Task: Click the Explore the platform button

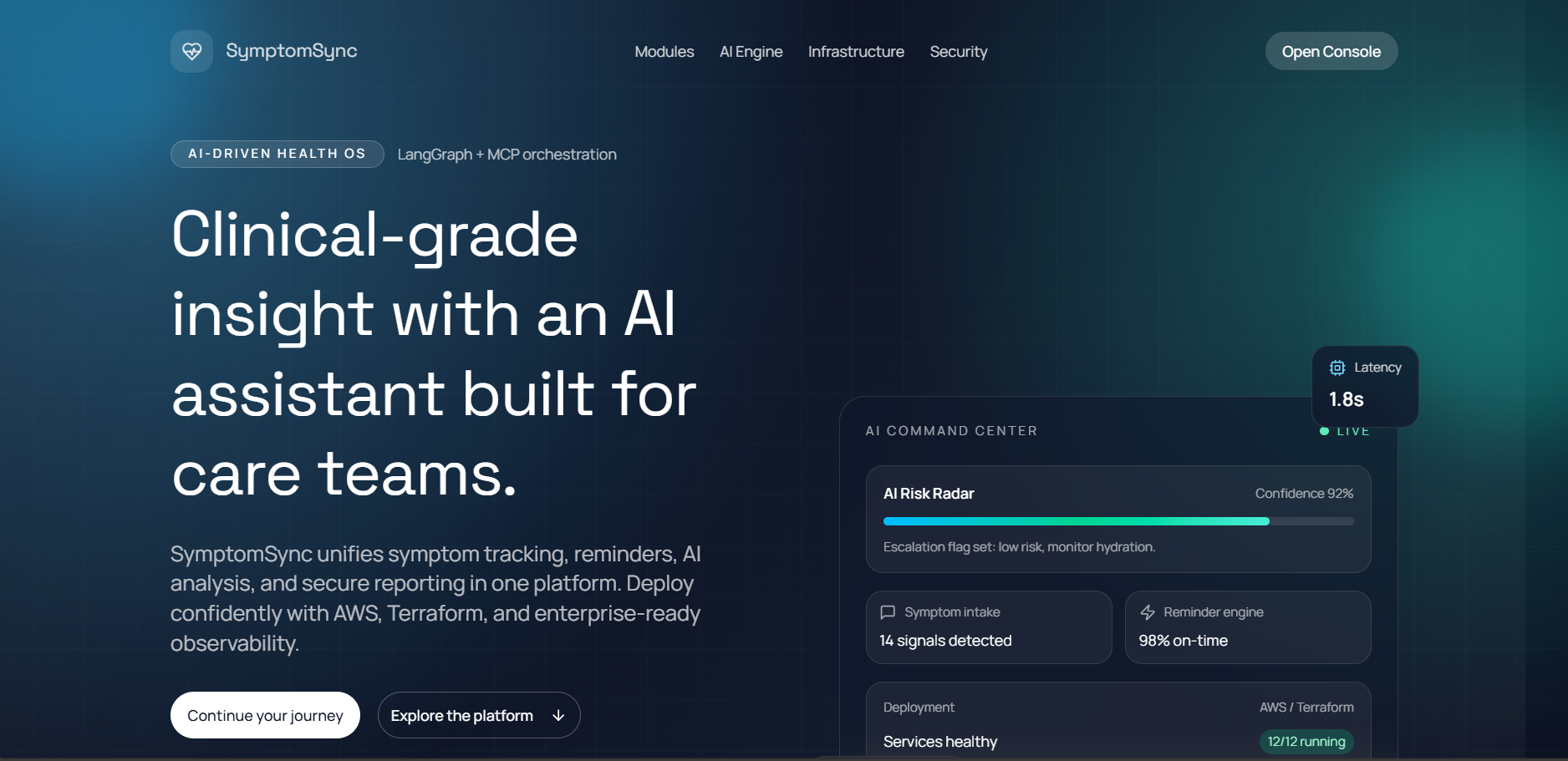Action: pyautogui.click(x=479, y=715)
